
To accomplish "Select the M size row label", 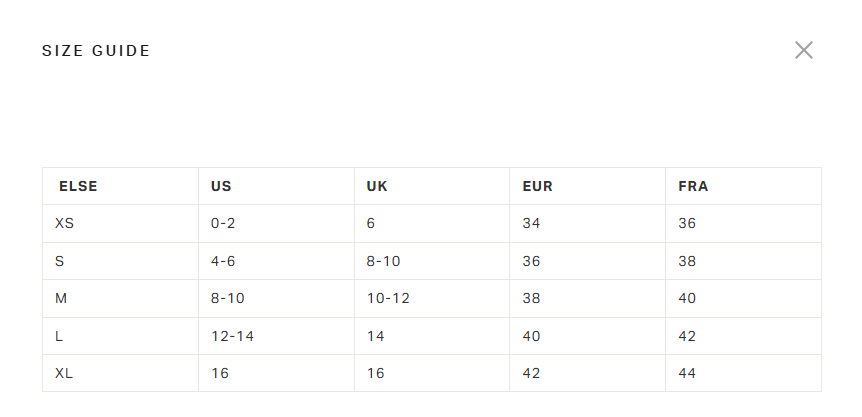I will pyautogui.click(x=61, y=298).
